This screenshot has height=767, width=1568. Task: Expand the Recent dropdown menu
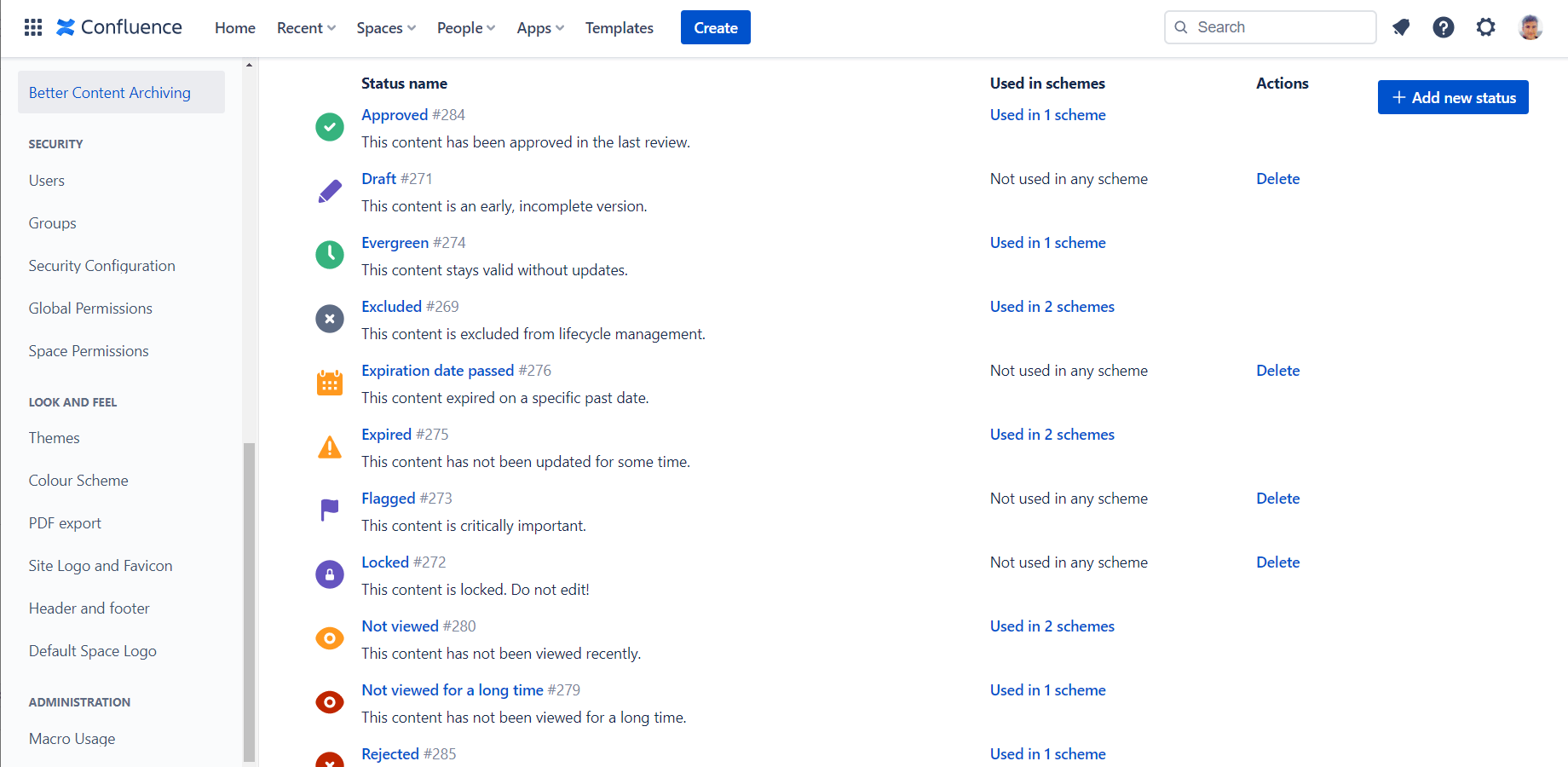pos(306,27)
